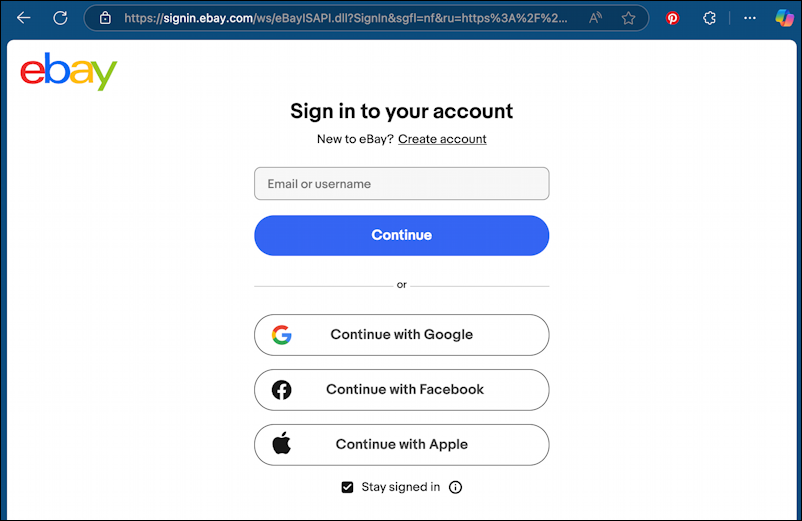Click the eBay logo
The height and width of the screenshot is (521, 802).
coord(69,72)
